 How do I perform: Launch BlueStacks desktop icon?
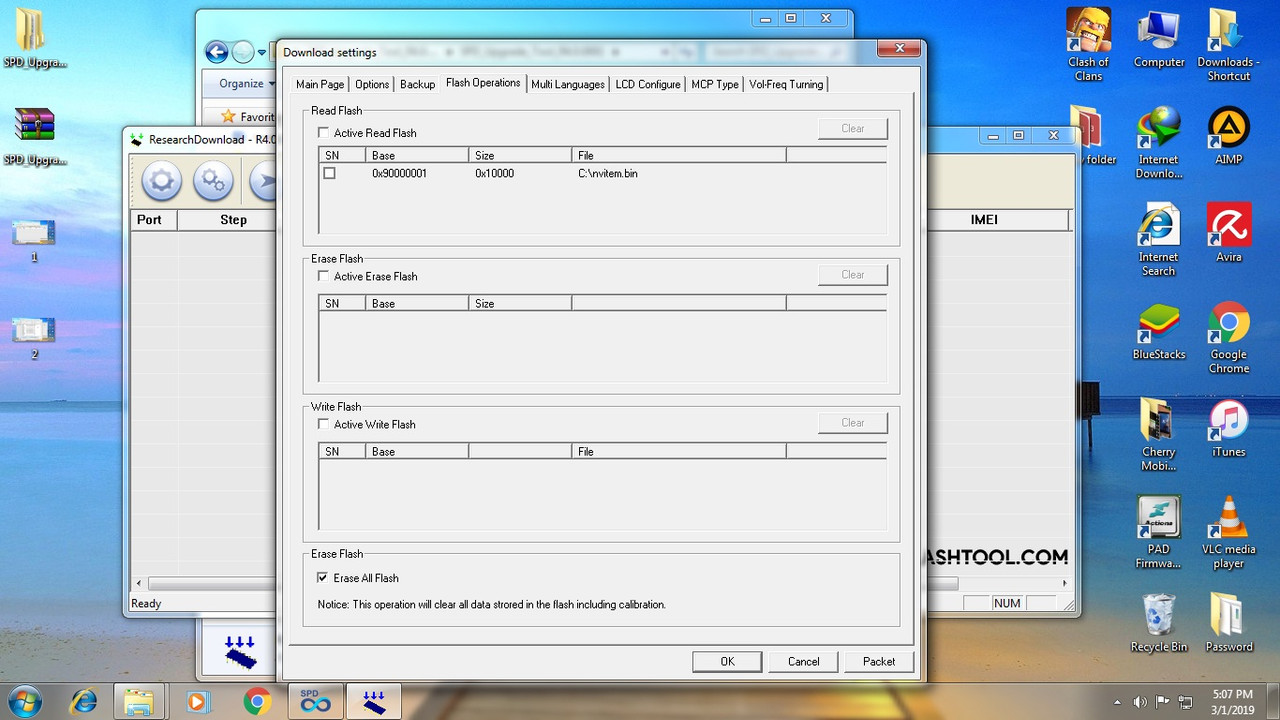point(1158,331)
